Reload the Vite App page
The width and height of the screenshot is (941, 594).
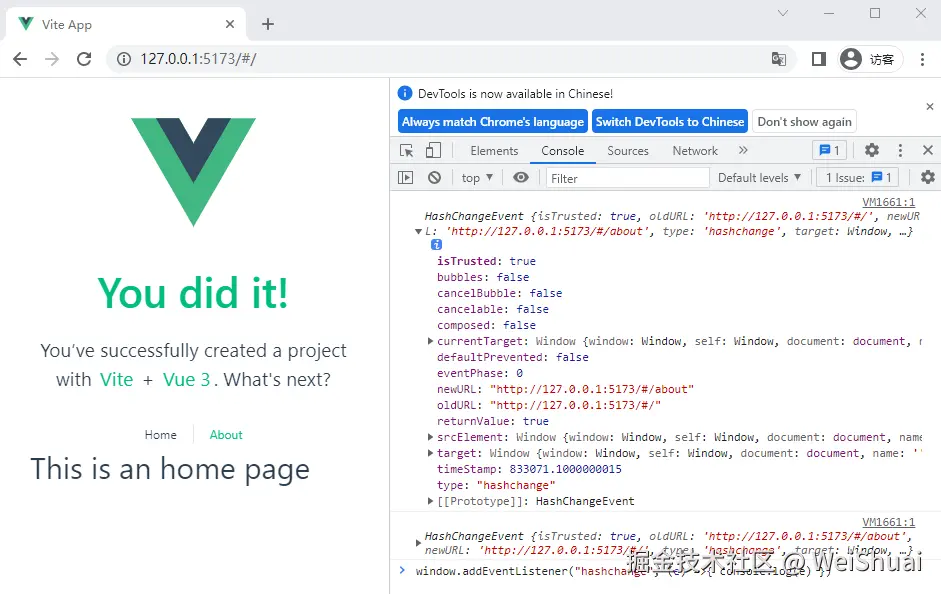[x=84, y=59]
